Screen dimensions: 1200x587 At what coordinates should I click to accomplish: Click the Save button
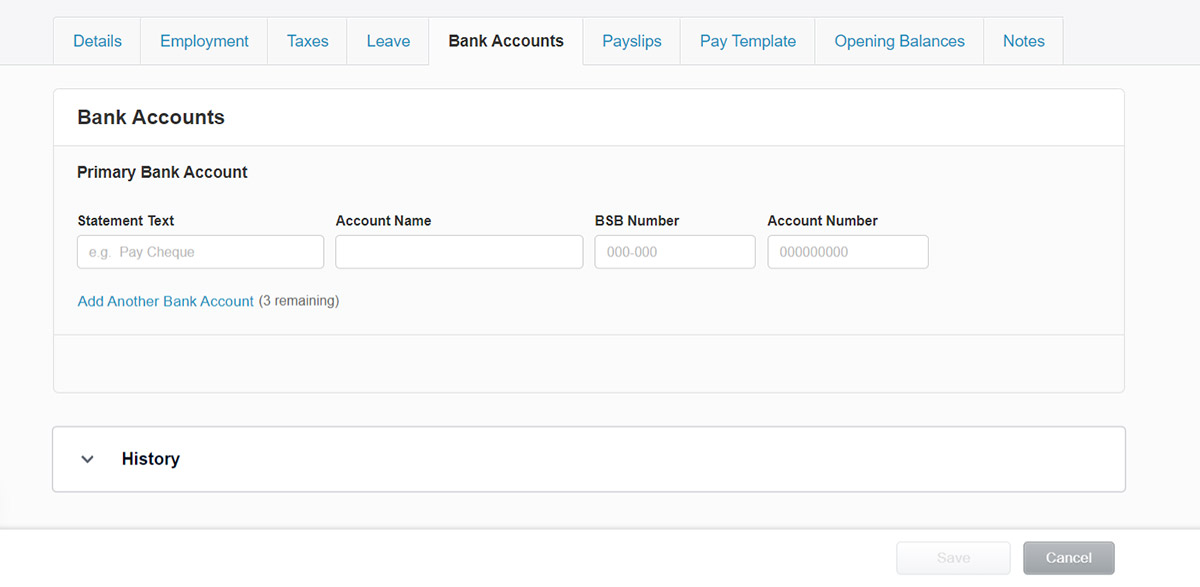pos(953,557)
